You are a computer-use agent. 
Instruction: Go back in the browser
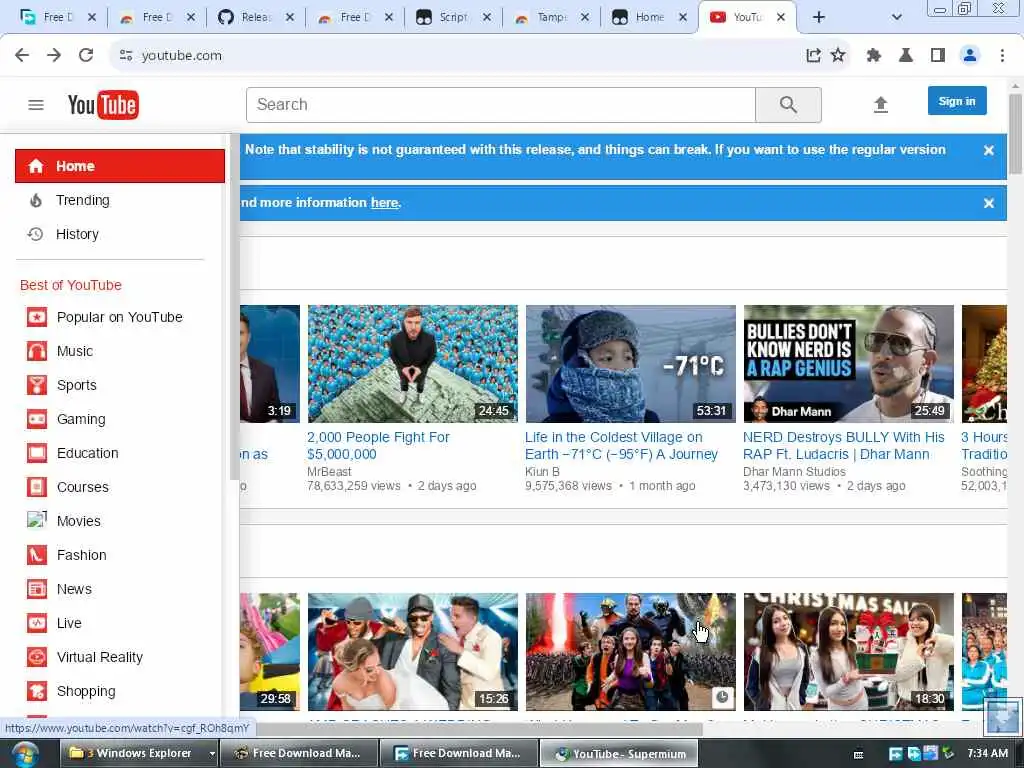22,56
